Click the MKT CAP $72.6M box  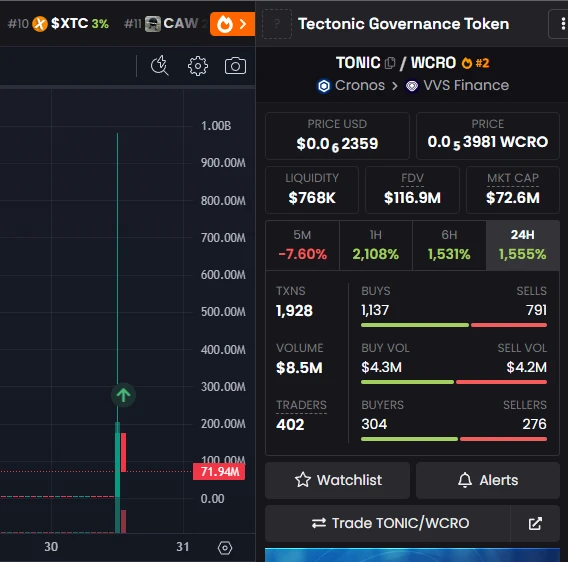click(x=513, y=190)
